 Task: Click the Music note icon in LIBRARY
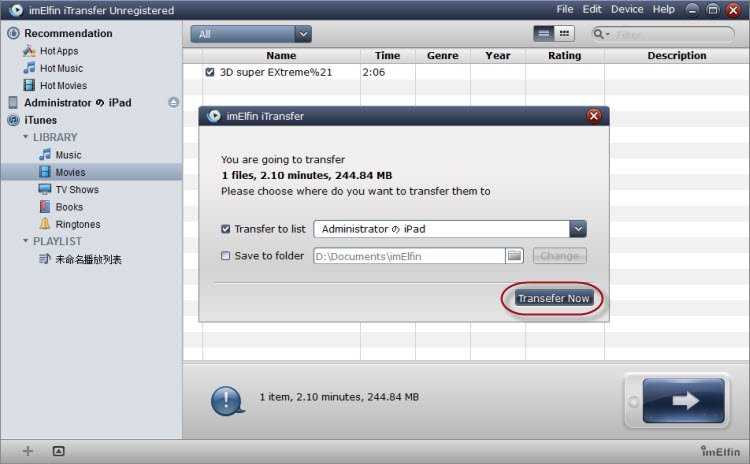(x=44, y=155)
